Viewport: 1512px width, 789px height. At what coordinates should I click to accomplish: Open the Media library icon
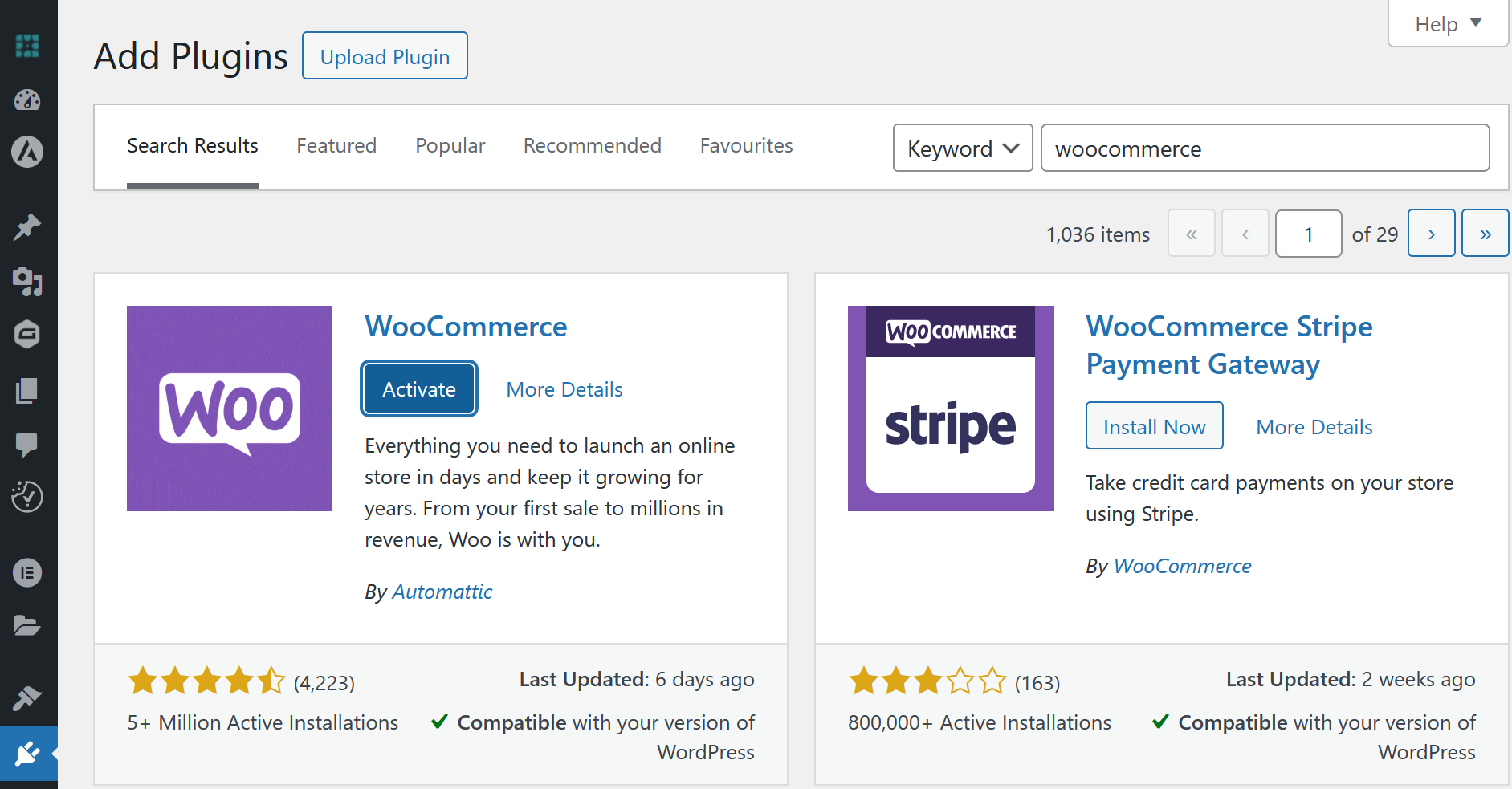[x=28, y=283]
